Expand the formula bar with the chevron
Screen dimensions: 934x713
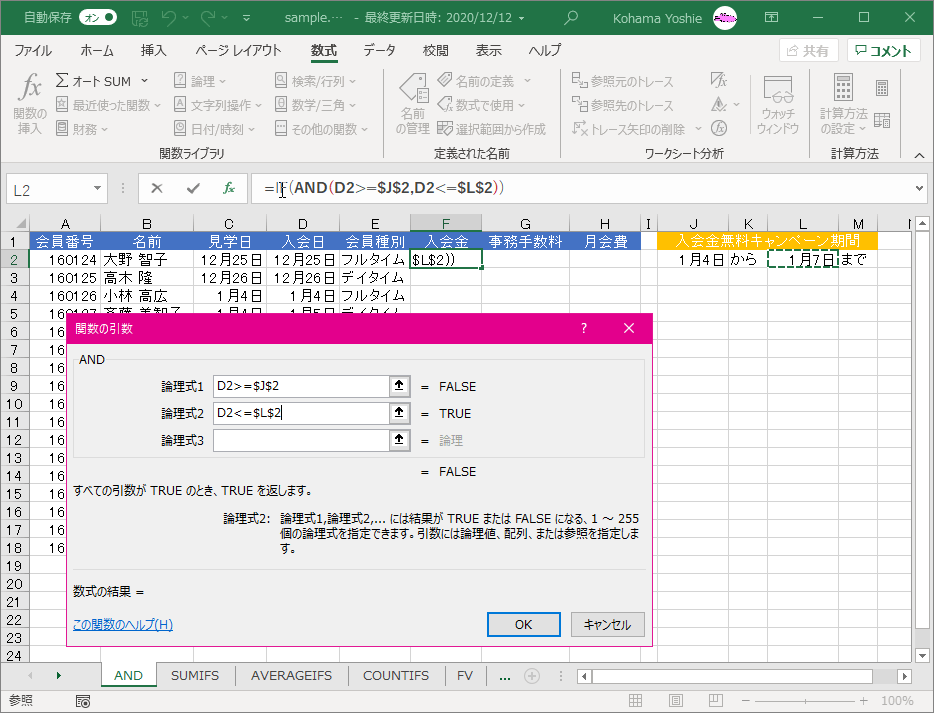click(919, 188)
